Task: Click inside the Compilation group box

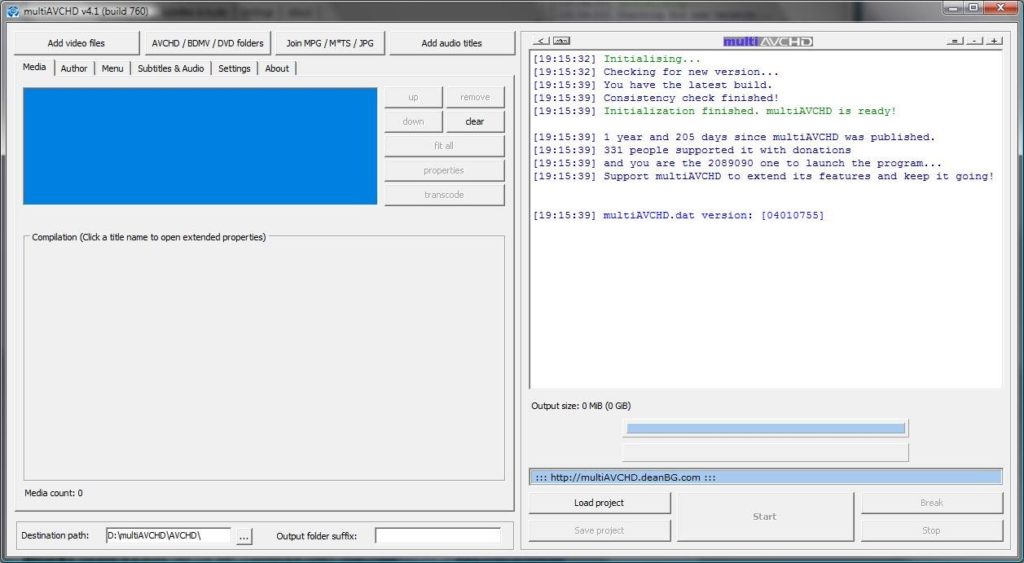Action: pos(264,359)
